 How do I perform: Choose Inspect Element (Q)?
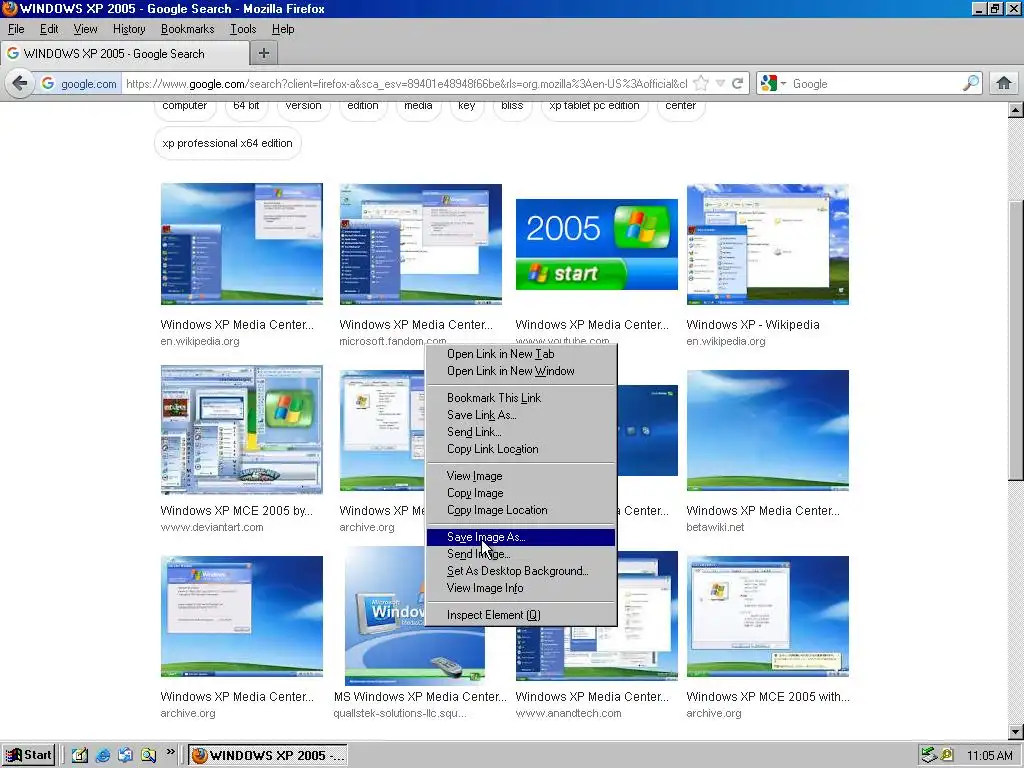(x=520, y=615)
